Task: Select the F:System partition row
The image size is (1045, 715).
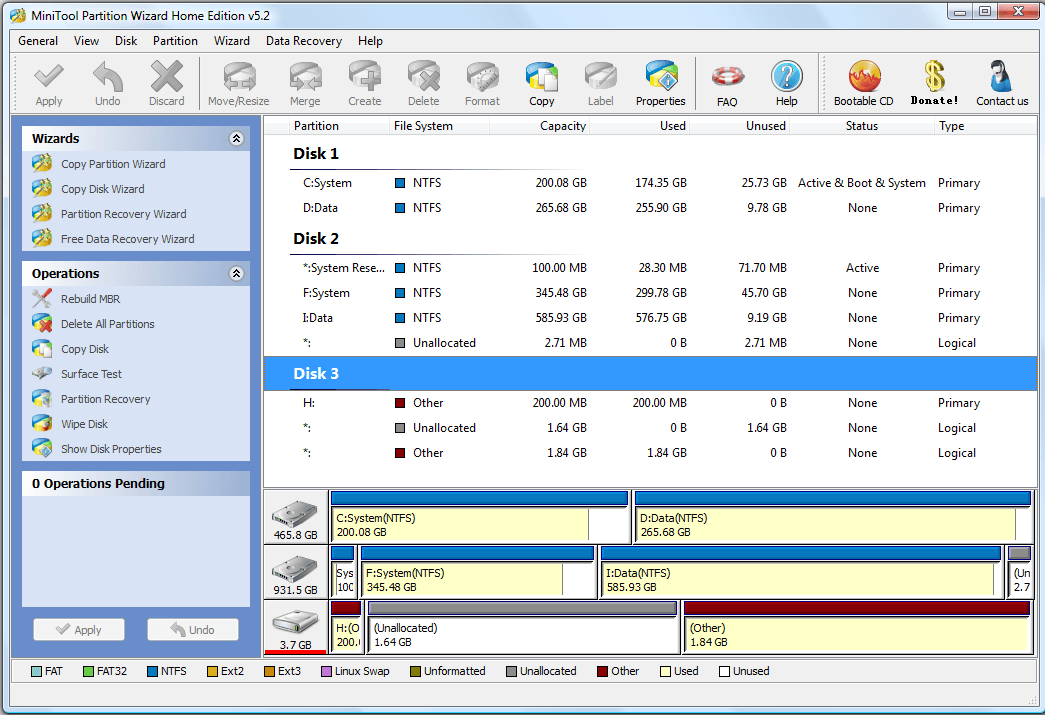Action: coord(650,293)
